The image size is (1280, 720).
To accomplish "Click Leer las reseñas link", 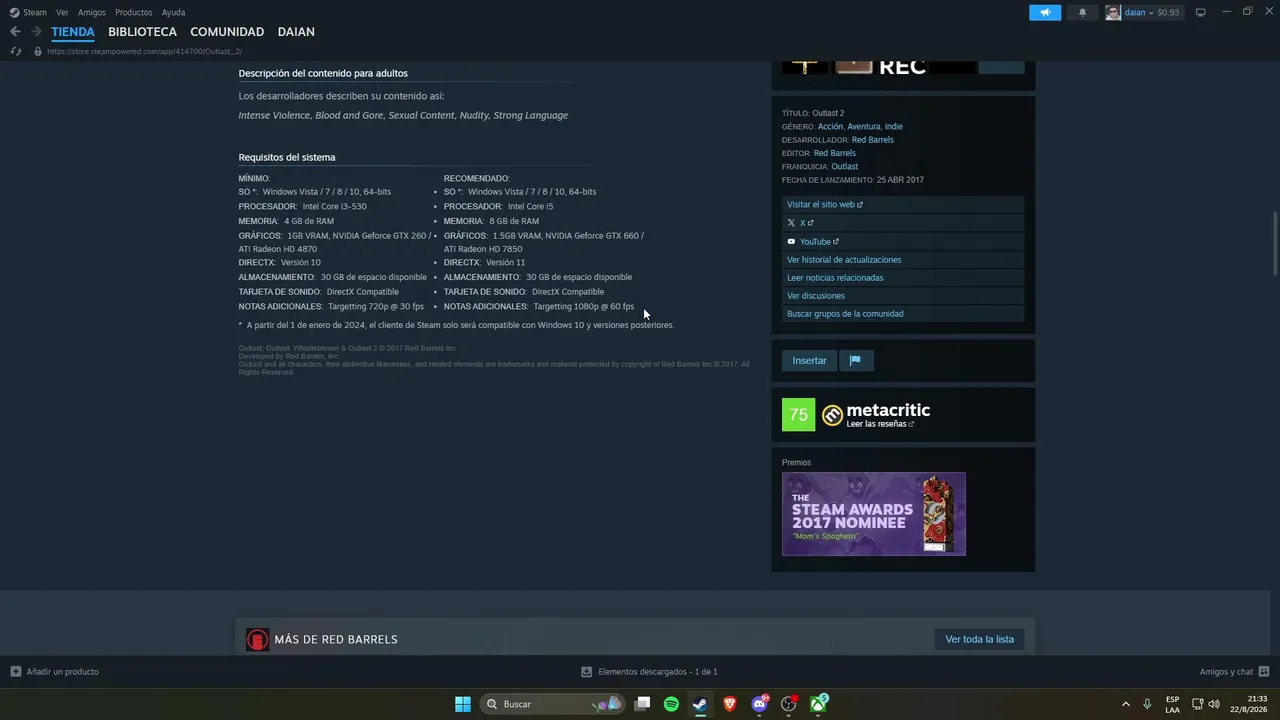I will tap(880, 424).
